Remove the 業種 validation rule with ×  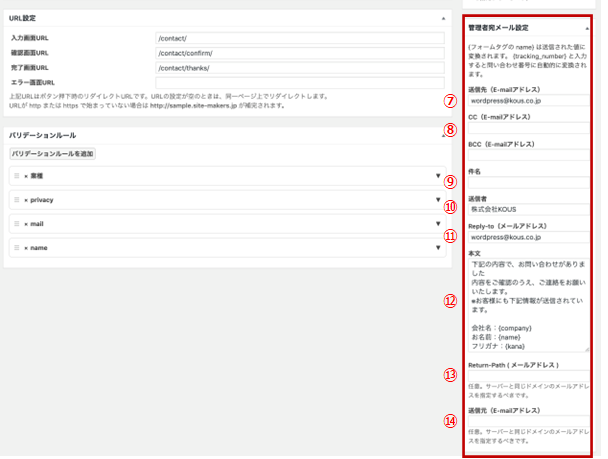tap(25, 176)
